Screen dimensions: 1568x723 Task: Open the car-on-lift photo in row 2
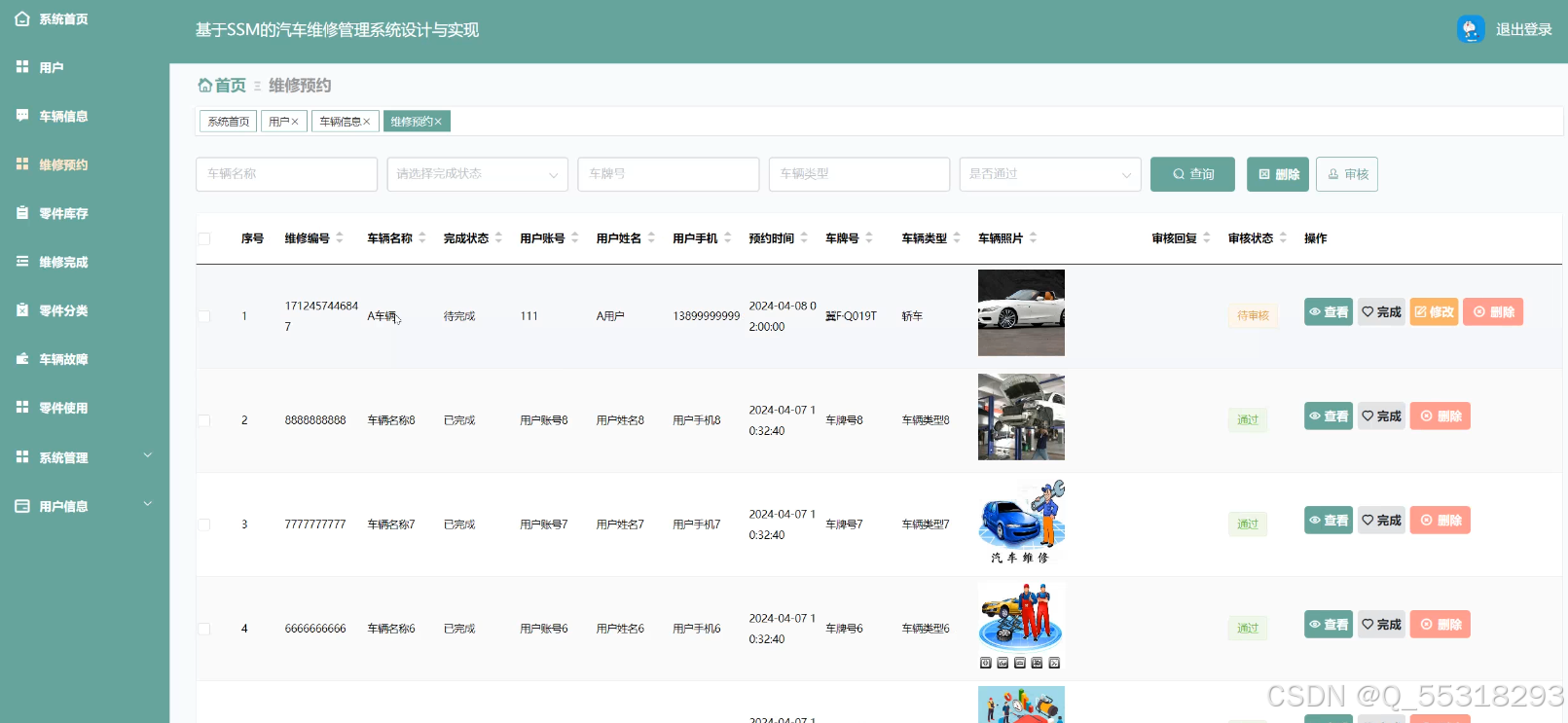pos(1021,416)
